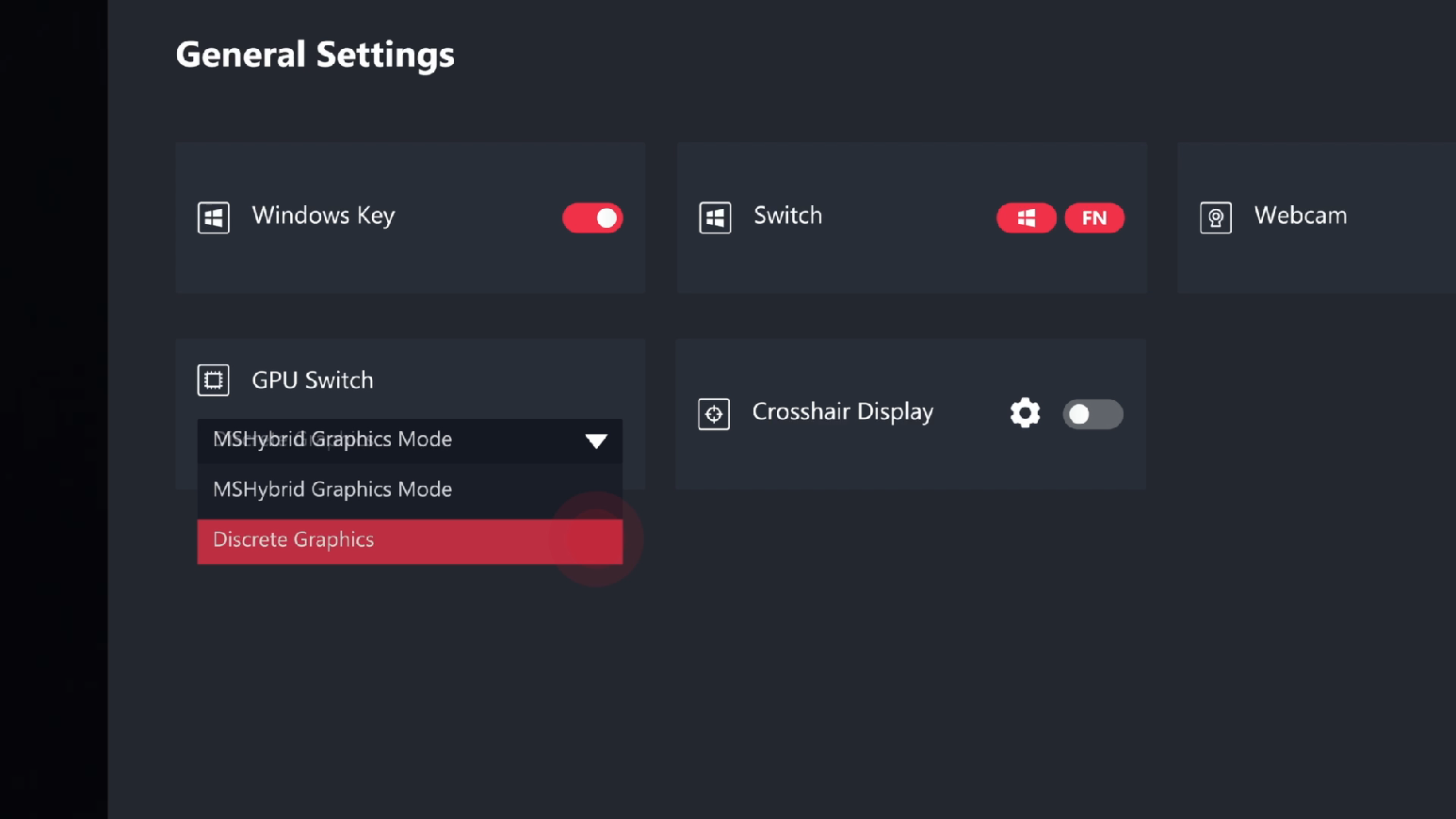Click the General Settings heading

pyautogui.click(x=315, y=55)
